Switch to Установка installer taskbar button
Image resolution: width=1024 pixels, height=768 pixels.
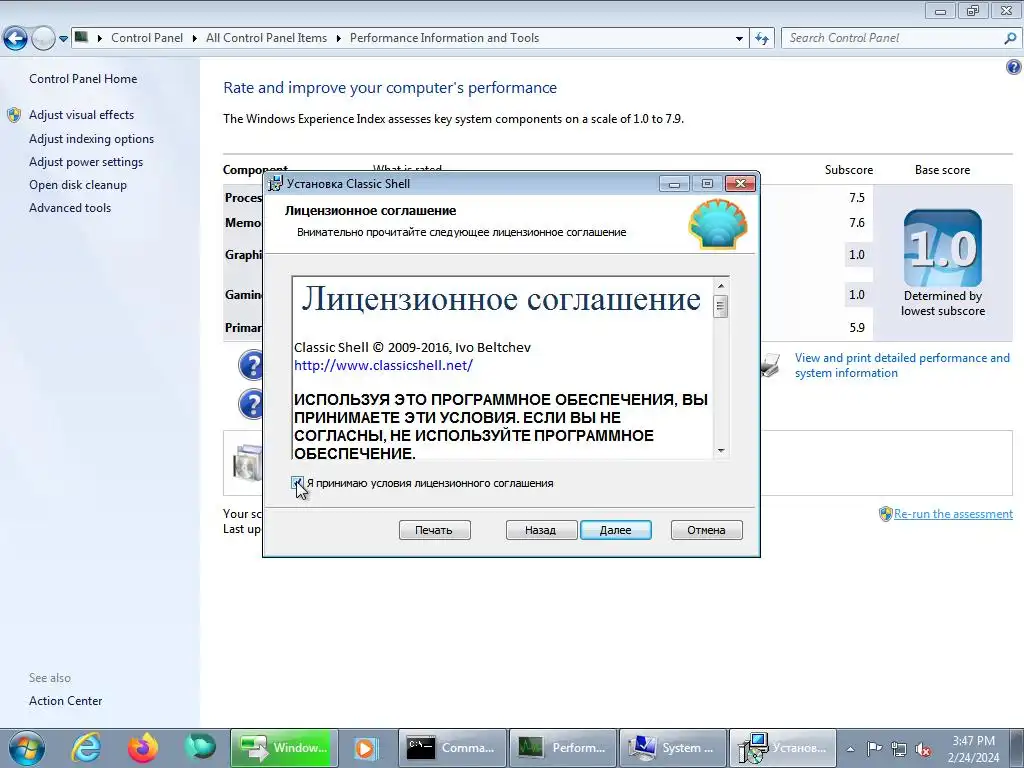pyautogui.click(x=782, y=748)
